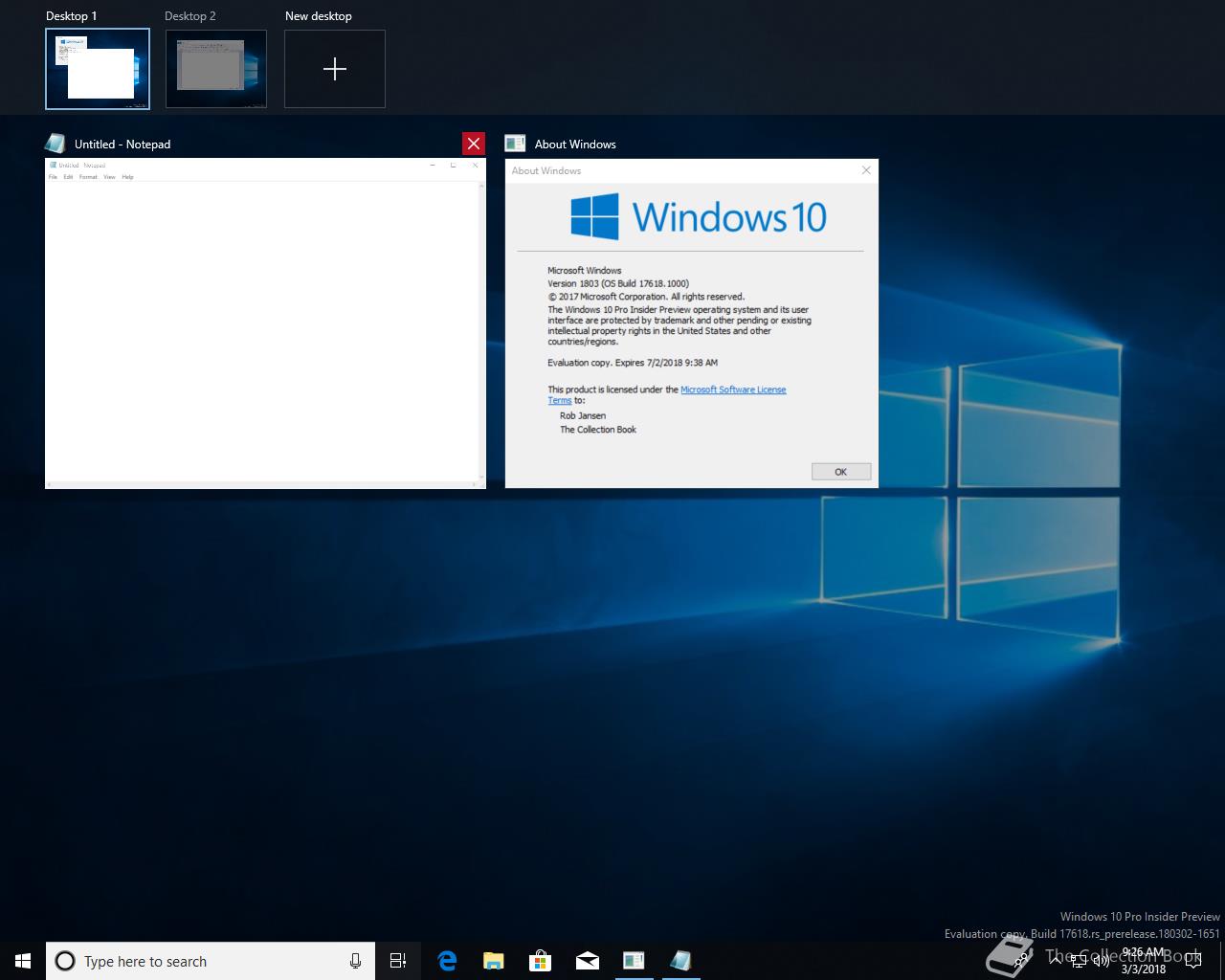The image size is (1225, 980).
Task: Click OK in the About Windows dialog
Action: (x=841, y=472)
